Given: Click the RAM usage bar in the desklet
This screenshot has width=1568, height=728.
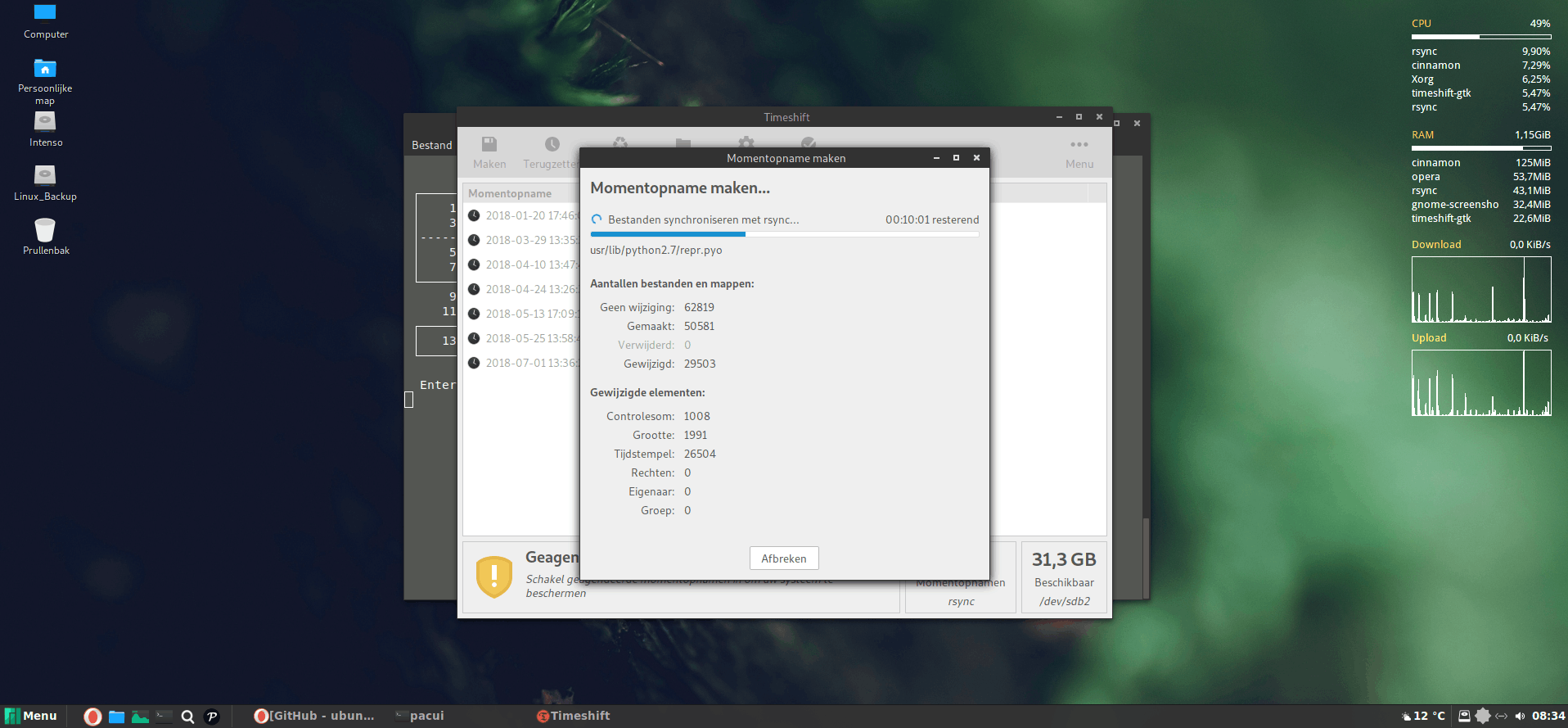Looking at the screenshot, I should [x=1481, y=148].
